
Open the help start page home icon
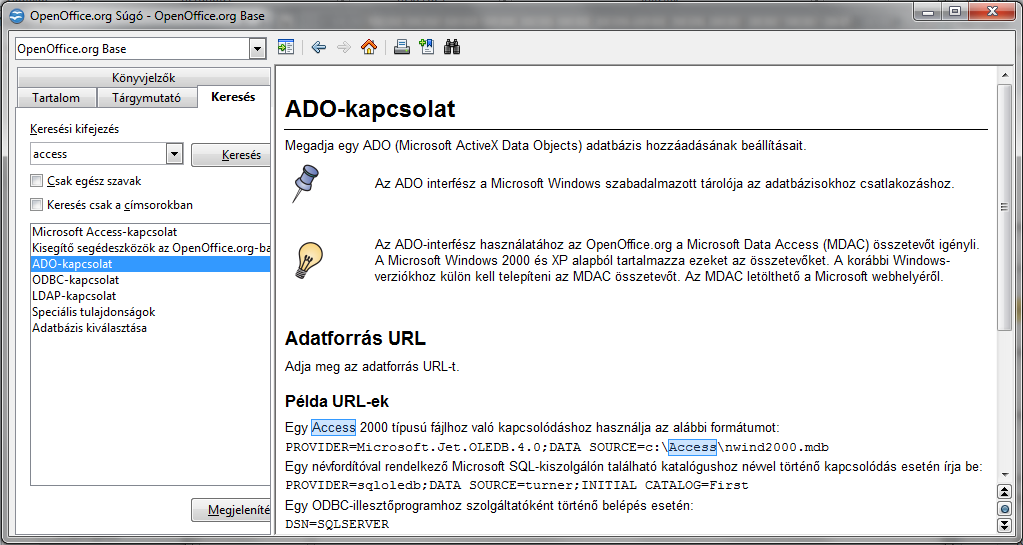[369, 47]
